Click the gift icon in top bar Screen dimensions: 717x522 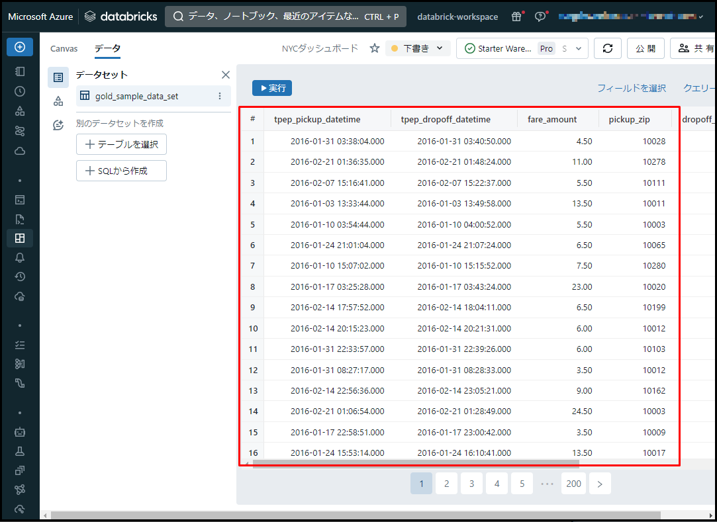tap(517, 17)
